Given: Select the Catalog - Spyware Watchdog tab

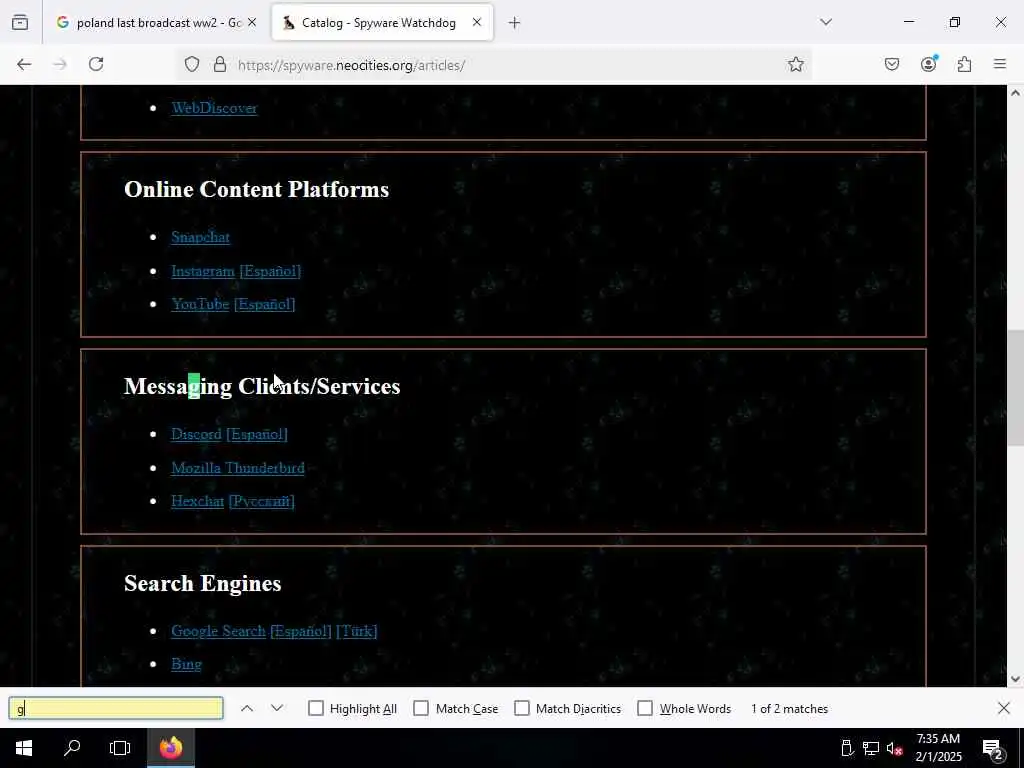Looking at the screenshot, I should click(x=383, y=23).
